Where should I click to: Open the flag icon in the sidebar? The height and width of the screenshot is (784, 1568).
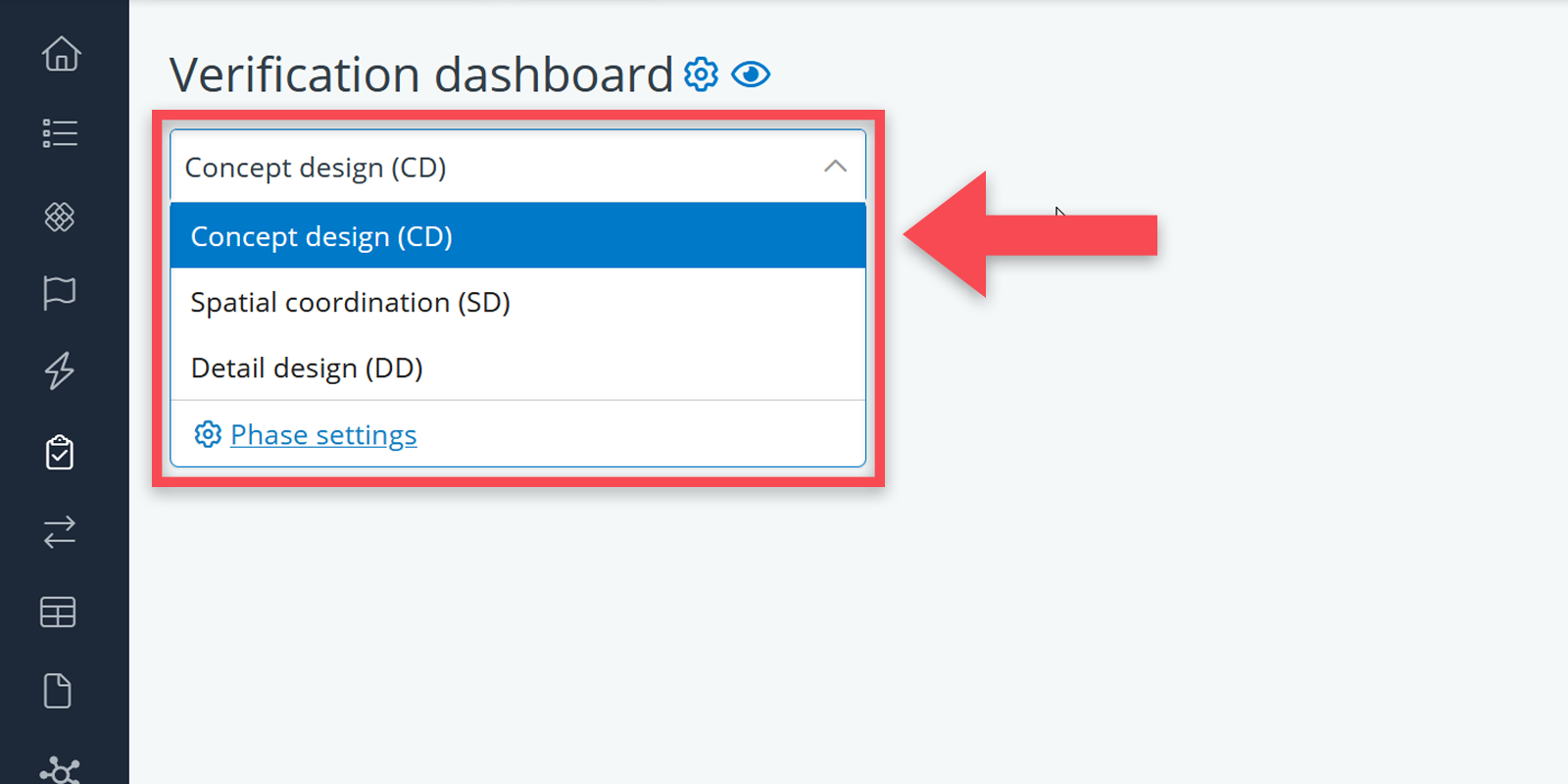60,292
